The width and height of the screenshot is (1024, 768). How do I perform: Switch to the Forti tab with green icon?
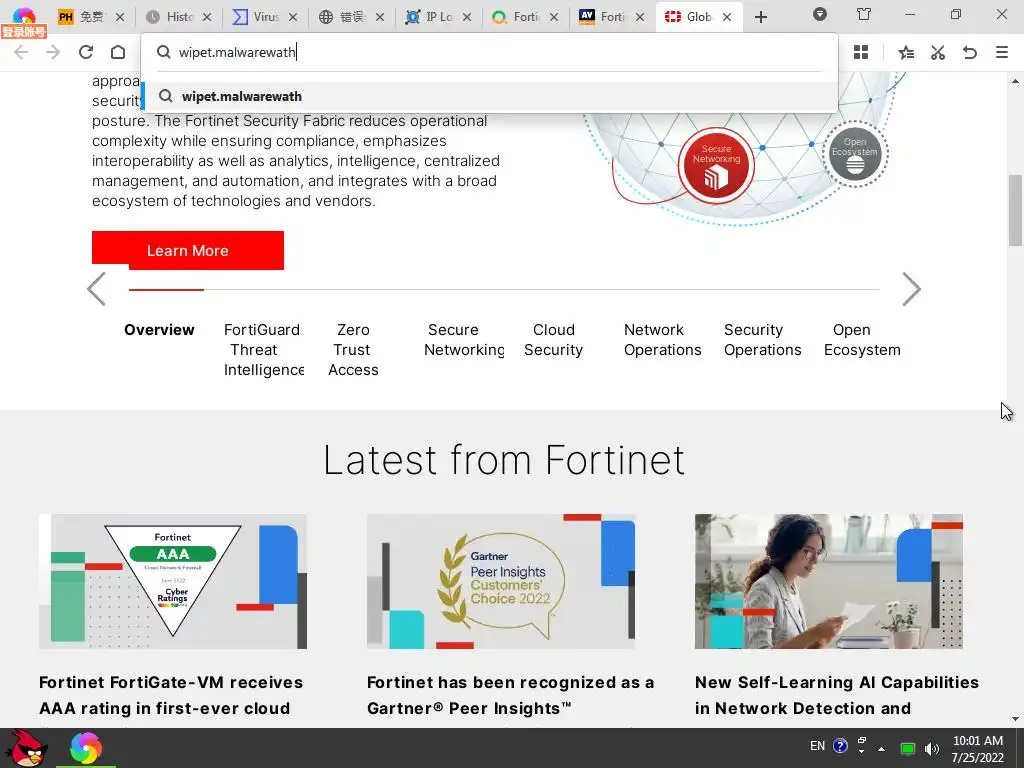pyautogui.click(x=524, y=17)
